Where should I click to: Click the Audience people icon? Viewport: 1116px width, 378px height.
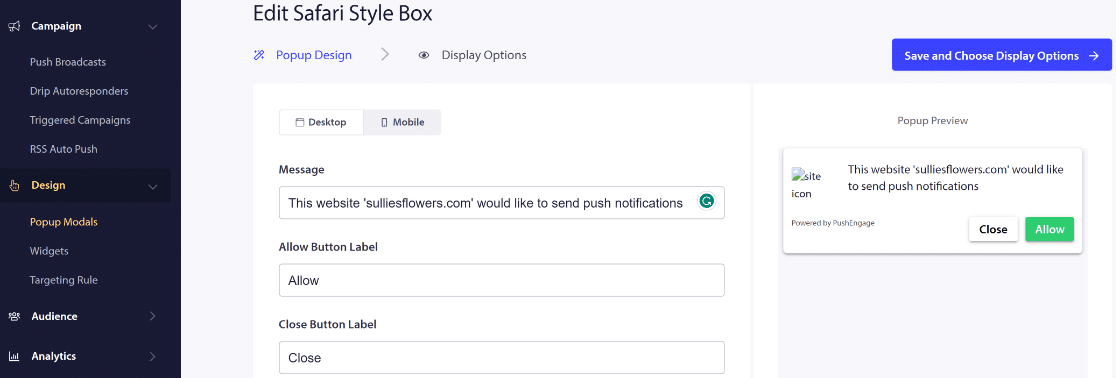(x=14, y=316)
